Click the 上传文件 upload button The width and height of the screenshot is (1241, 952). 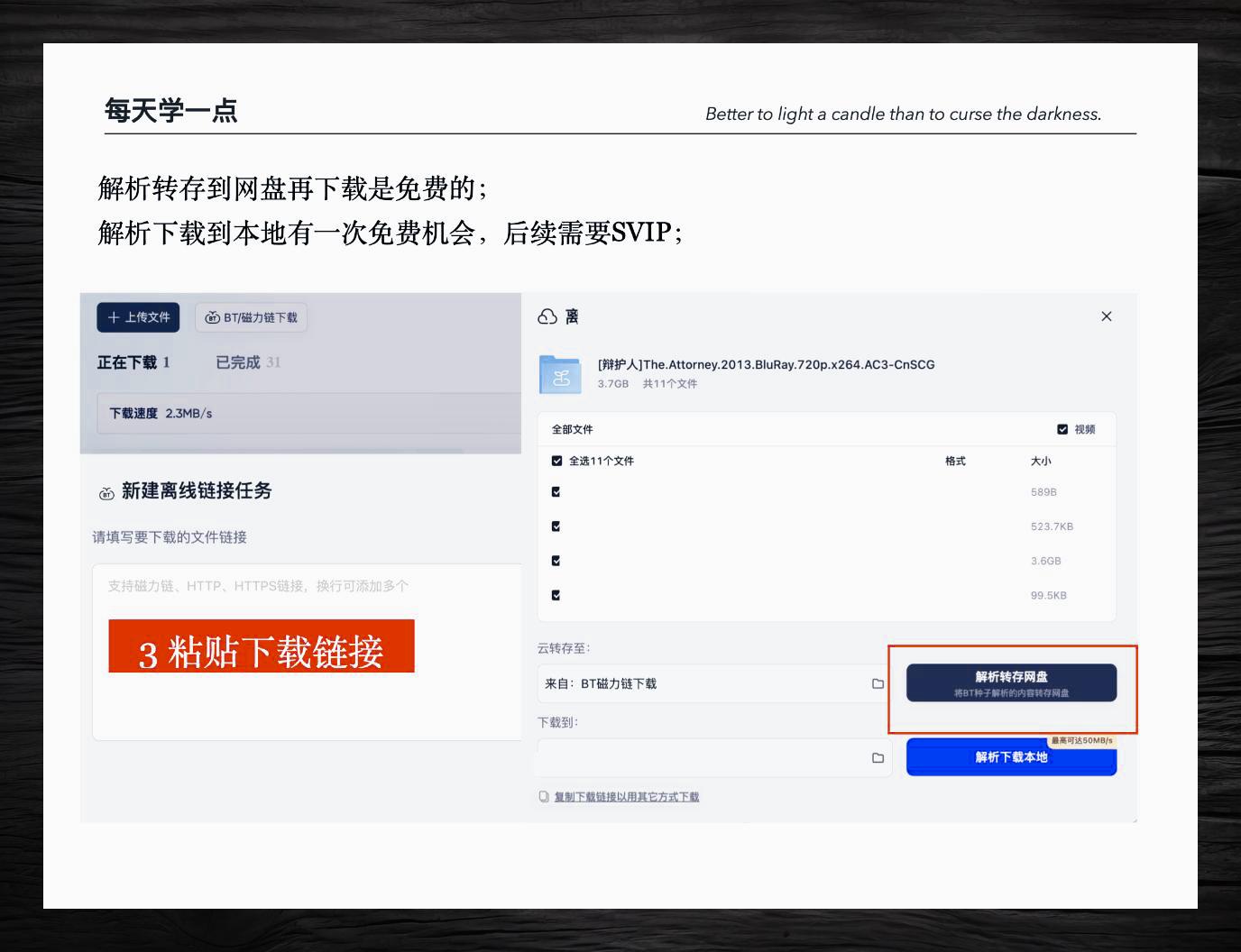click(139, 317)
